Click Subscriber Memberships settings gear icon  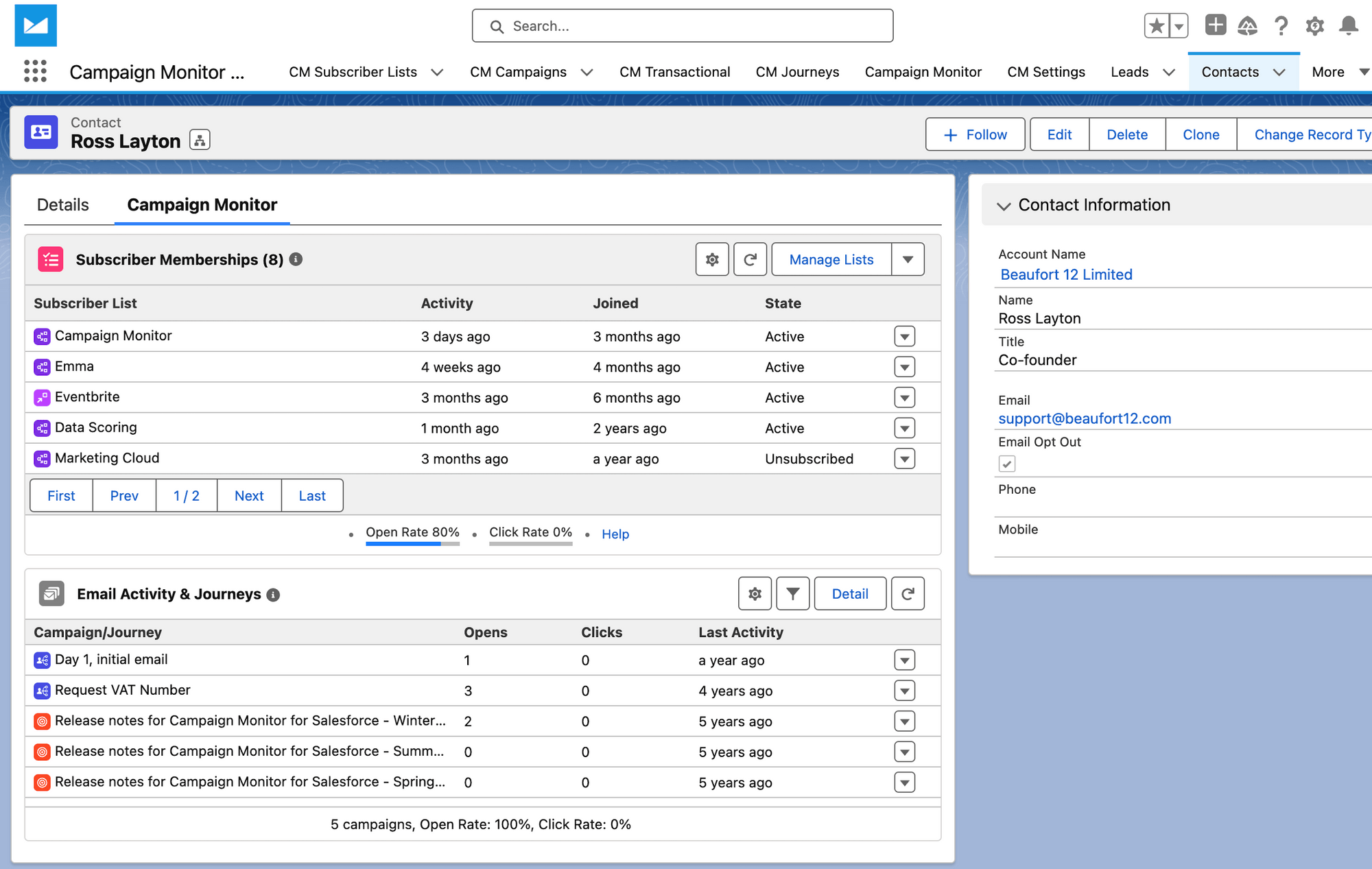(712, 259)
